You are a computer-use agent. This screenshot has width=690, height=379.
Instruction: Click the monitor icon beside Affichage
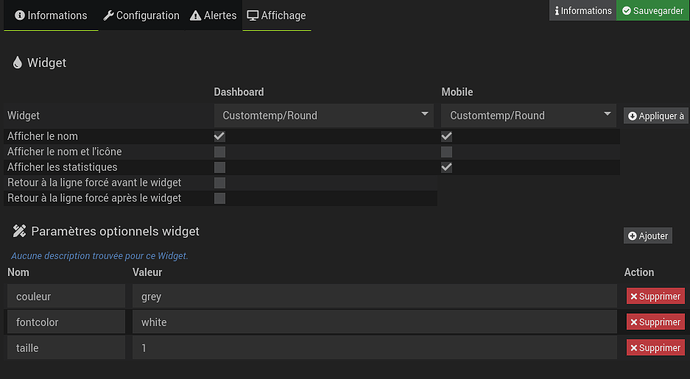click(x=253, y=16)
